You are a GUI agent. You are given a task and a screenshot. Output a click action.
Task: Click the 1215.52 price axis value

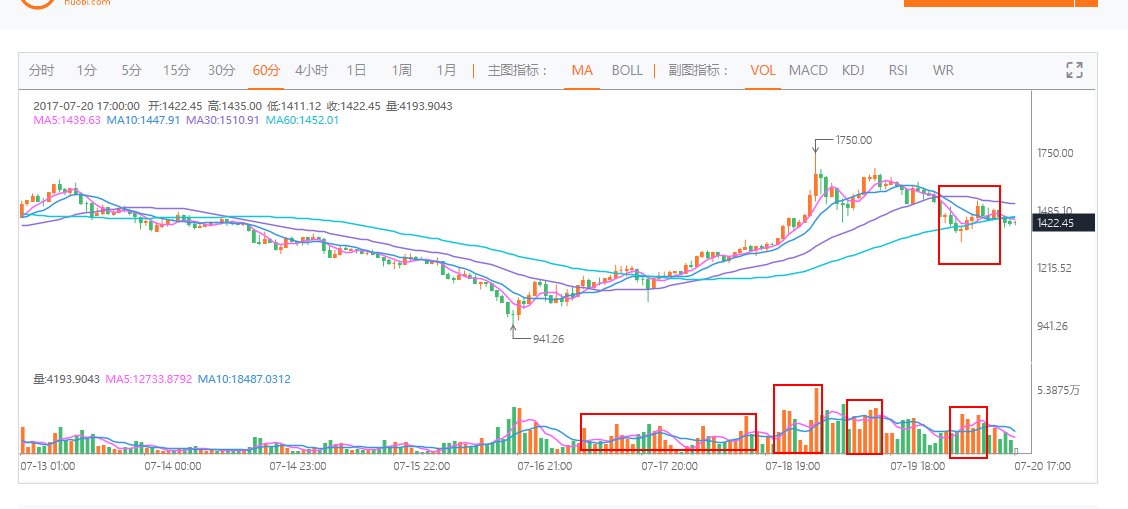(x=1055, y=267)
